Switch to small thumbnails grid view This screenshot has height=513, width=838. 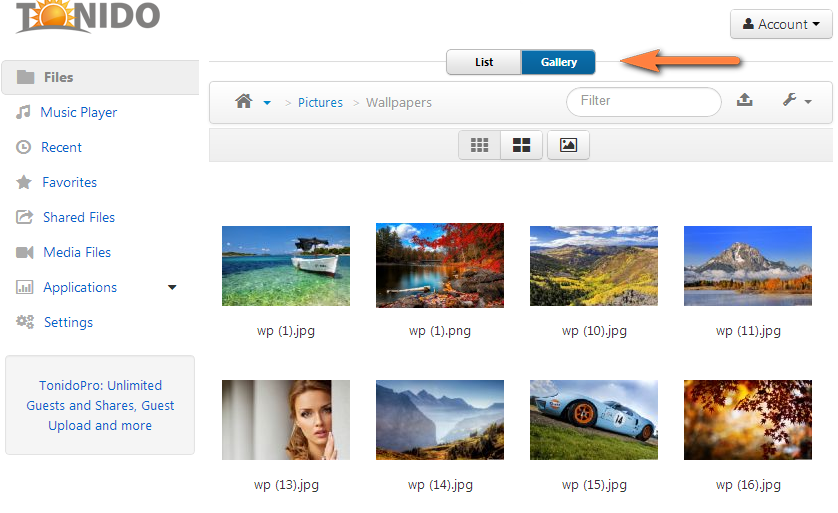coord(479,145)
